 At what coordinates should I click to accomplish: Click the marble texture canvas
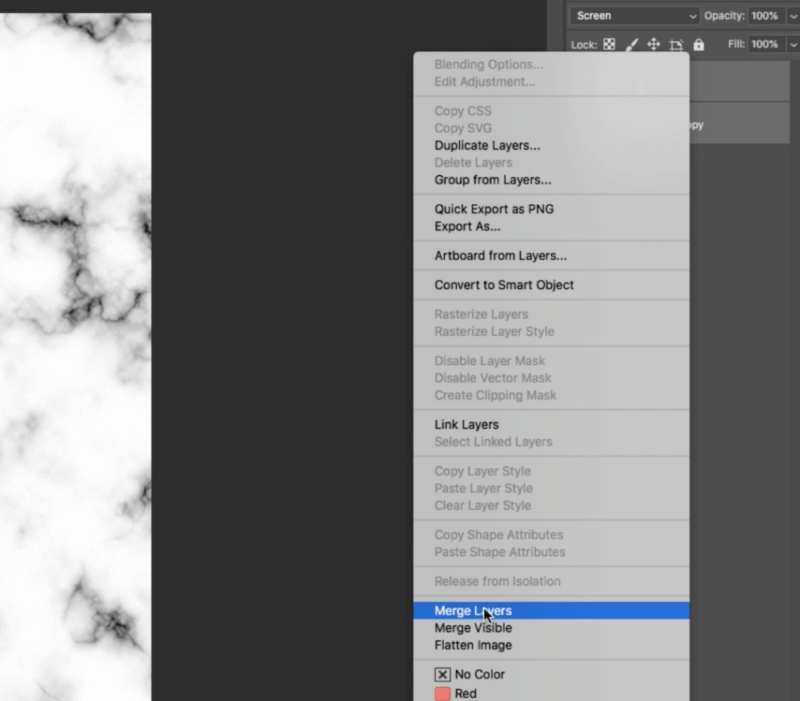pos(75,350)
